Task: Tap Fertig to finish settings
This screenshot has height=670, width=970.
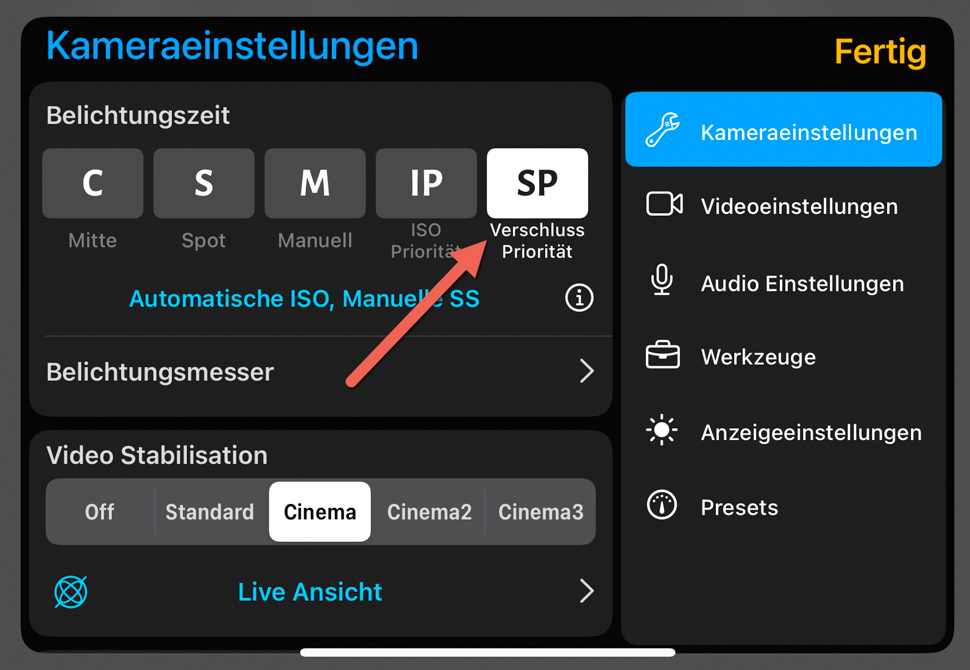Action: [x=880, y=53]
